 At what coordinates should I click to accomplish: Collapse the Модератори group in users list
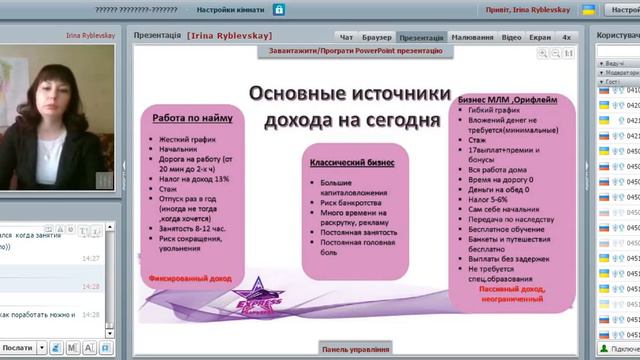pyautogui.click(x=601, y=73)
